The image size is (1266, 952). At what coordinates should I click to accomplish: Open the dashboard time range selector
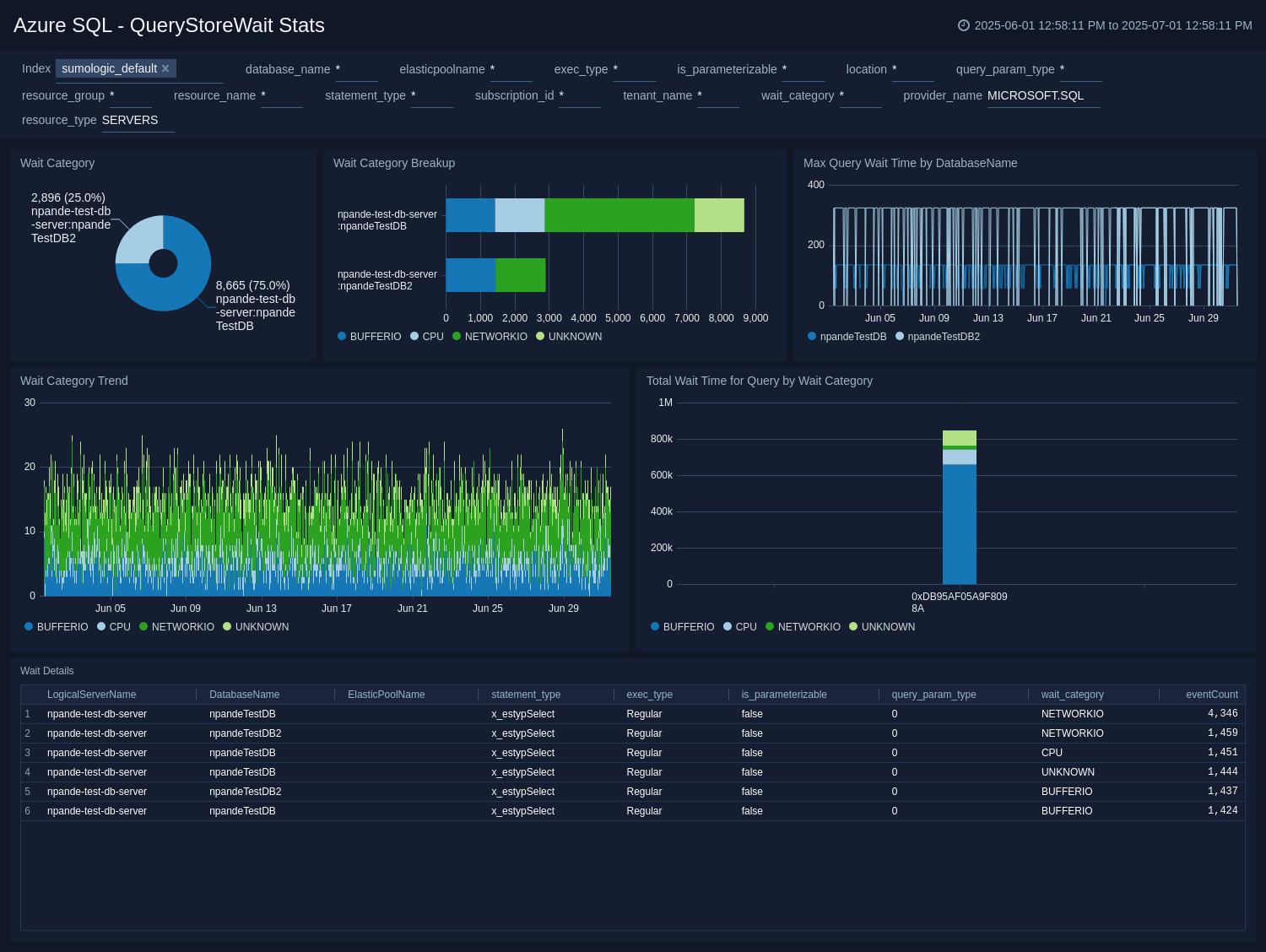click(x=1105, y=25)
